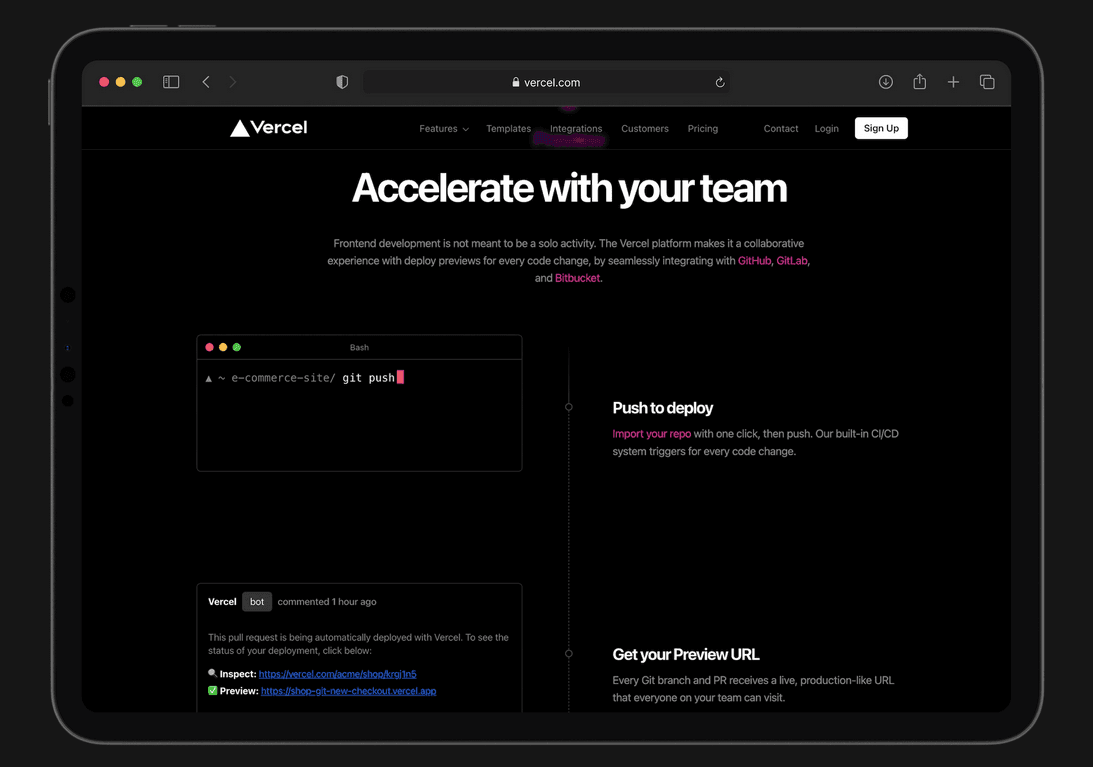Open the Preview deployment URL link
The image size is (1093, 767).
point(348,691)
